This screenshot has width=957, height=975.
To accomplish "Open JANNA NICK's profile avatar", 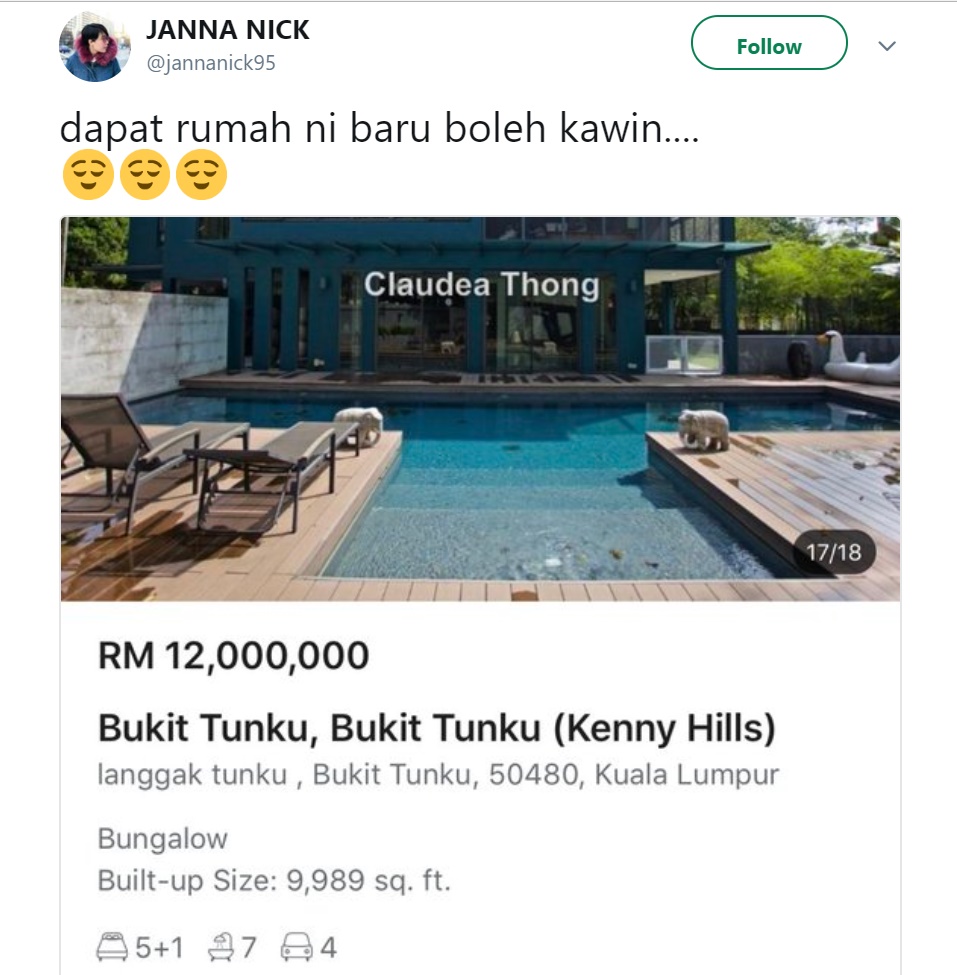I will (95, 47).
